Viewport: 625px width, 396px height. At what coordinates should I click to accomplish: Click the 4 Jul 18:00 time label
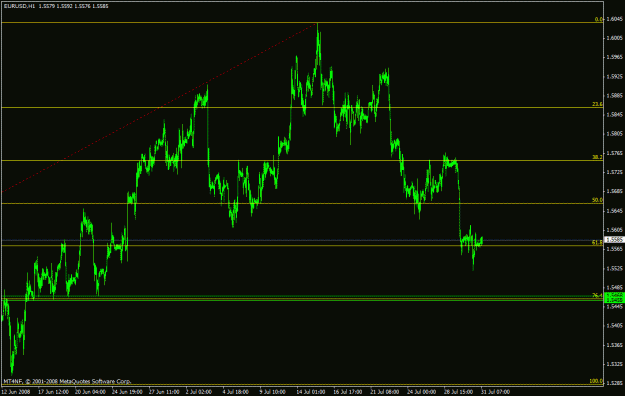tap(236, 392)
